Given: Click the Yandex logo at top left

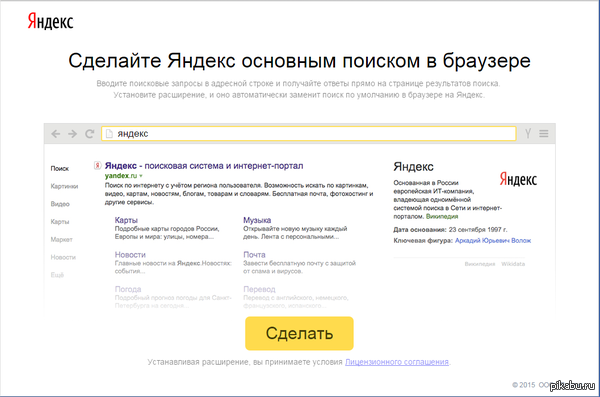Looking at the screenshot, I should (x=50, y=21).
